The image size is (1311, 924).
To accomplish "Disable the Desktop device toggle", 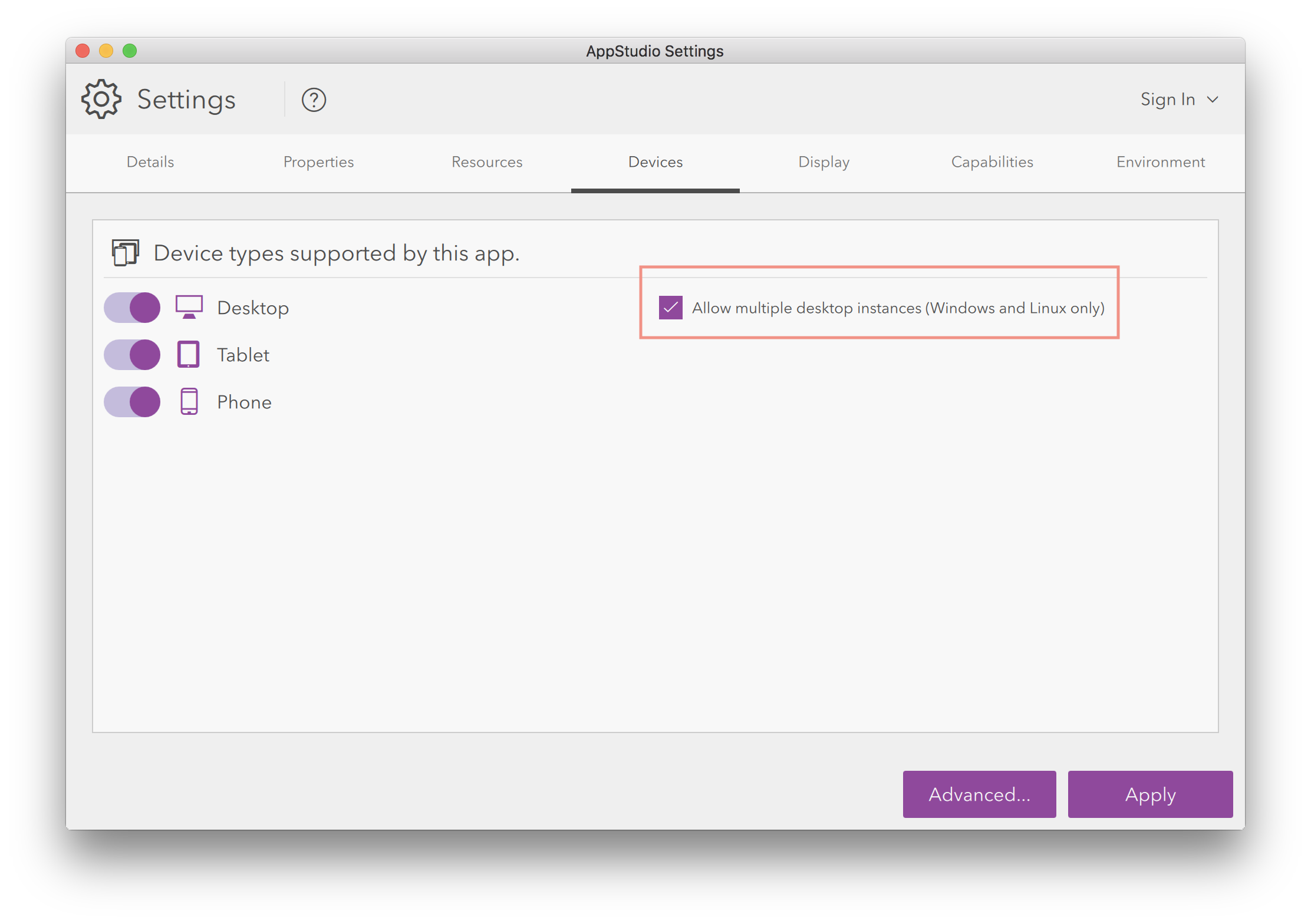I will coord(132,308).
